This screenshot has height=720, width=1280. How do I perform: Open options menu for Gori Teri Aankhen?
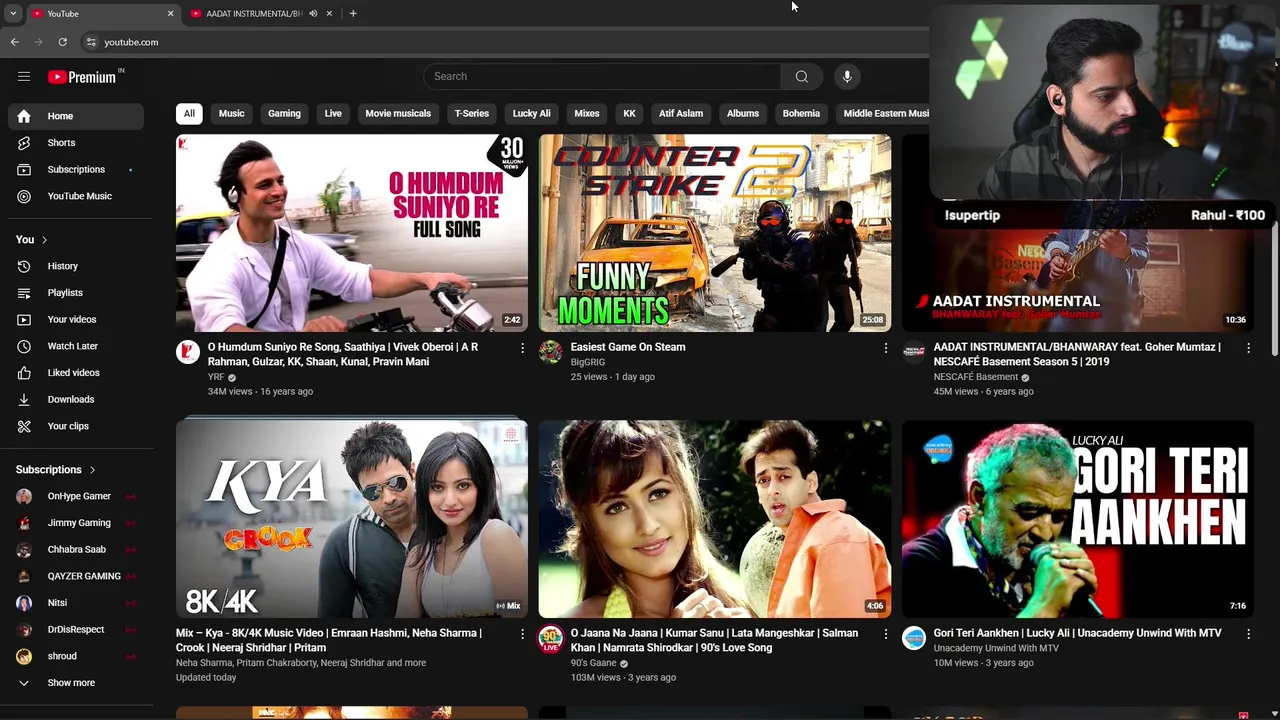point(1248,634)
